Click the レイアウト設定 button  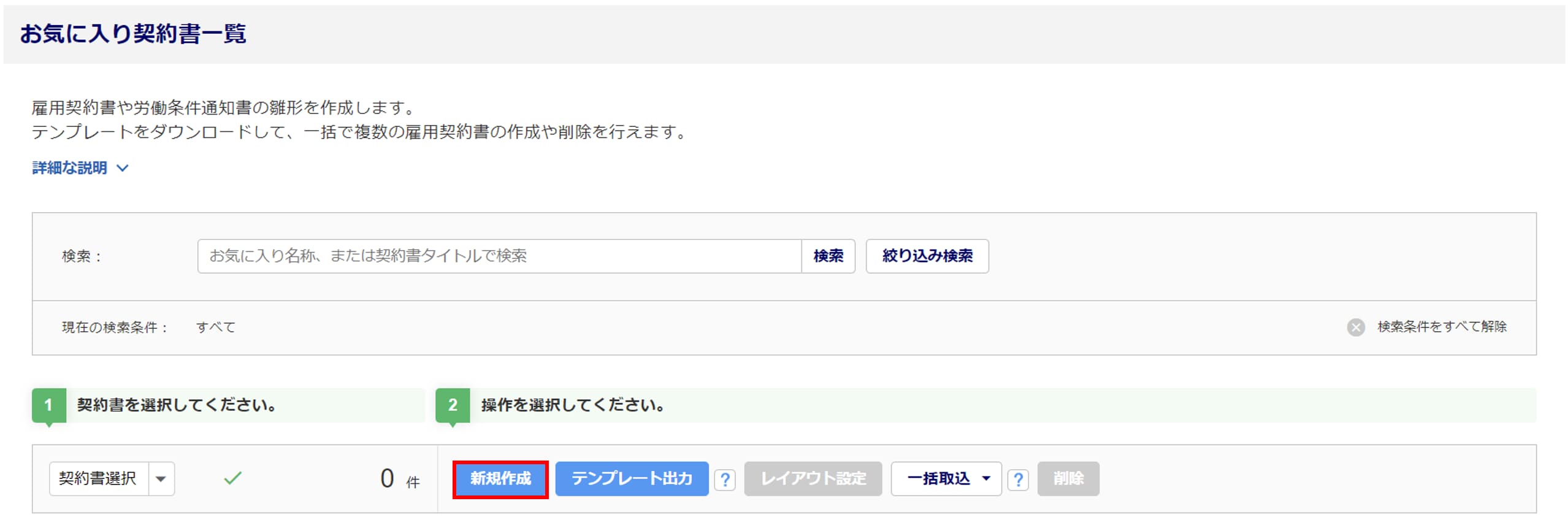tap(813, 479)
